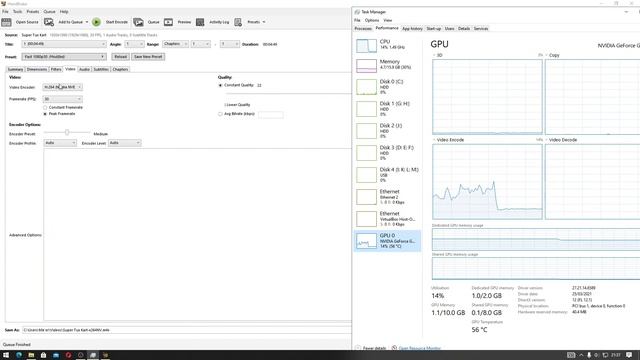Open the red Opera icon on the taskbar
This screenshot has height=360, width=640.
click(x=68, y=355)
